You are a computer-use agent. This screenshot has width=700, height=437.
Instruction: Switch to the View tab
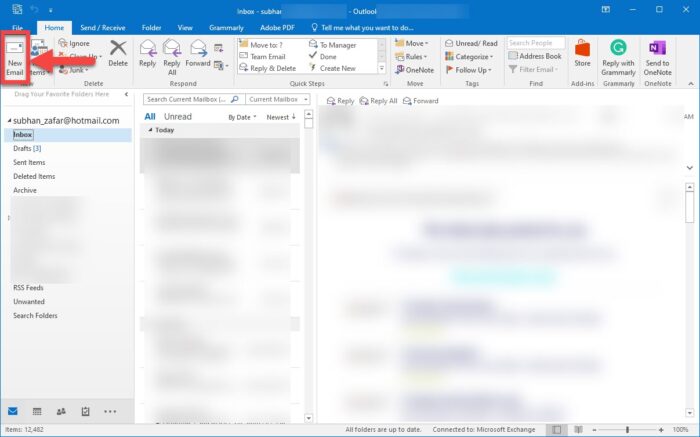pyautogui.click(x=185, y=28)
